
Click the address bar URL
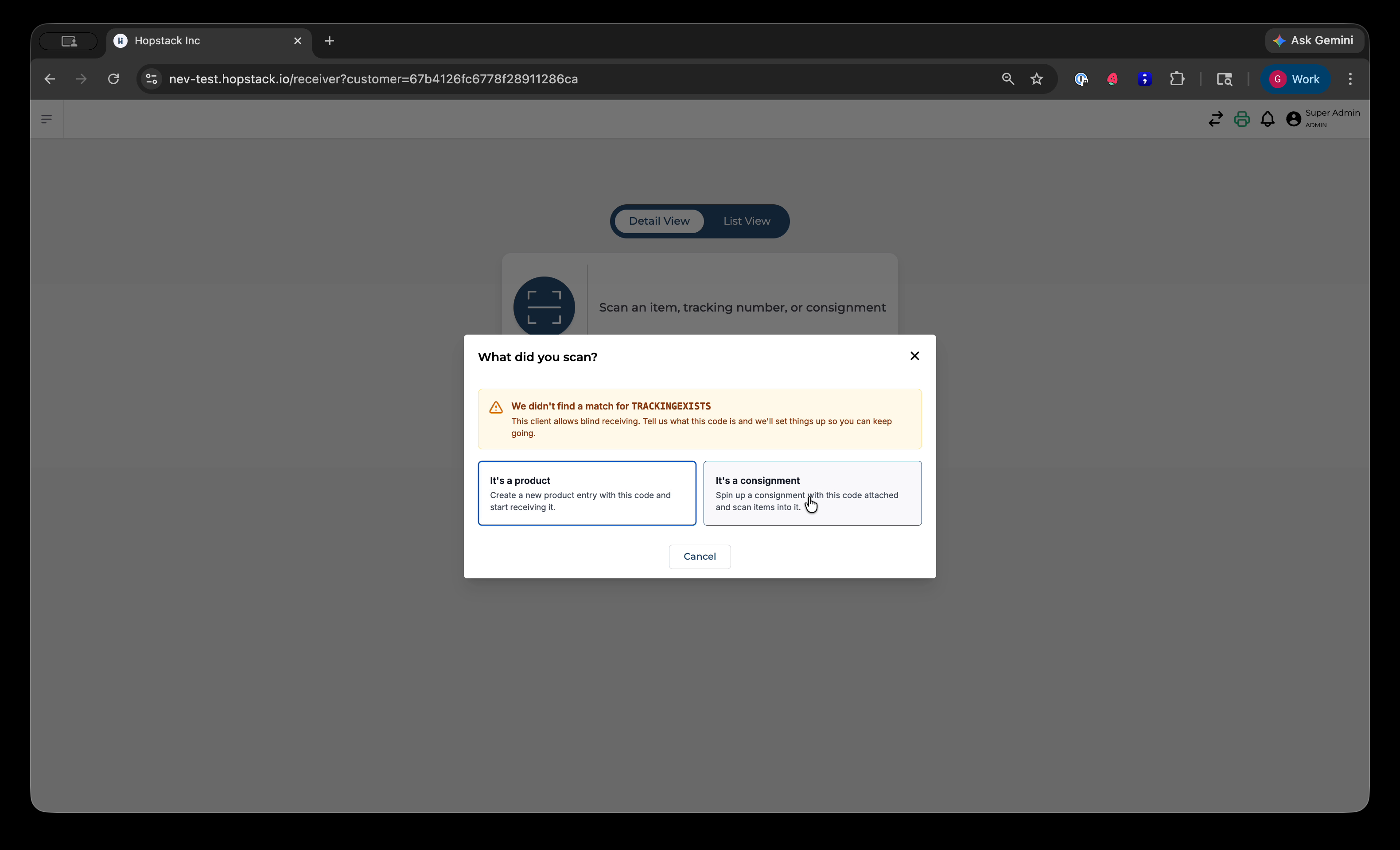click(373, 79)
